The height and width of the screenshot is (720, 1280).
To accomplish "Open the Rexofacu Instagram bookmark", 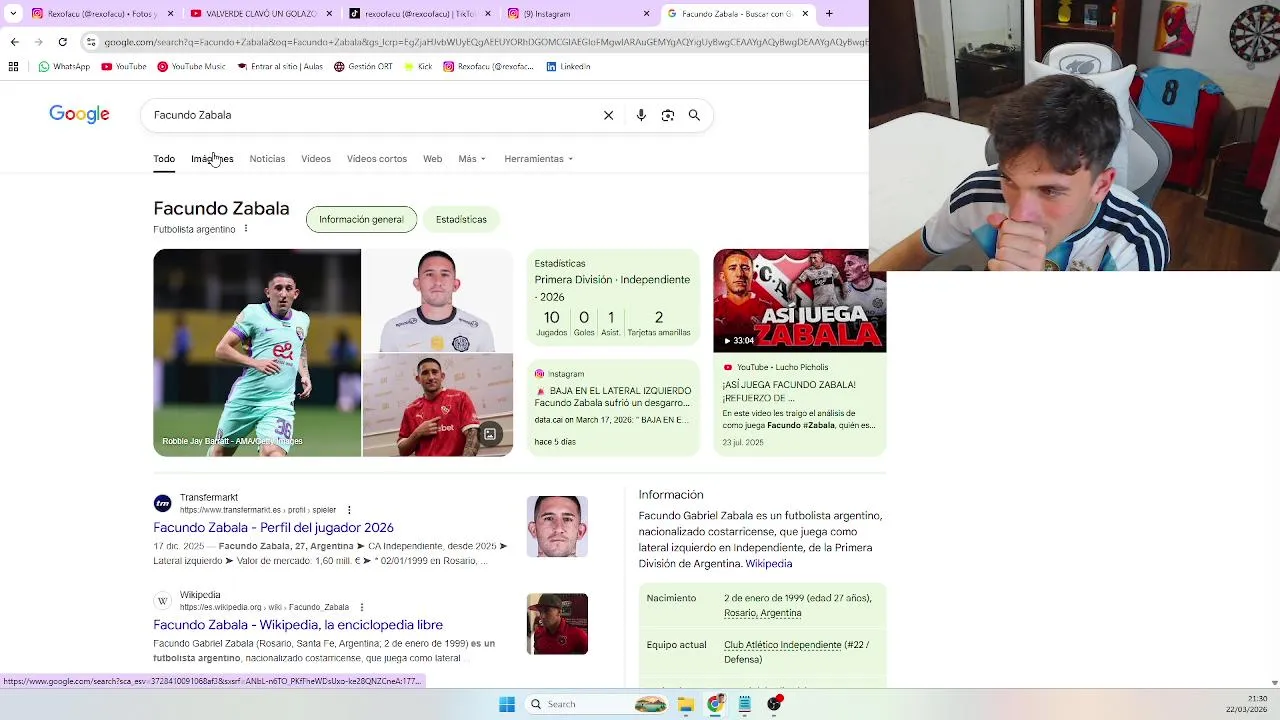I will pos(489,67).
